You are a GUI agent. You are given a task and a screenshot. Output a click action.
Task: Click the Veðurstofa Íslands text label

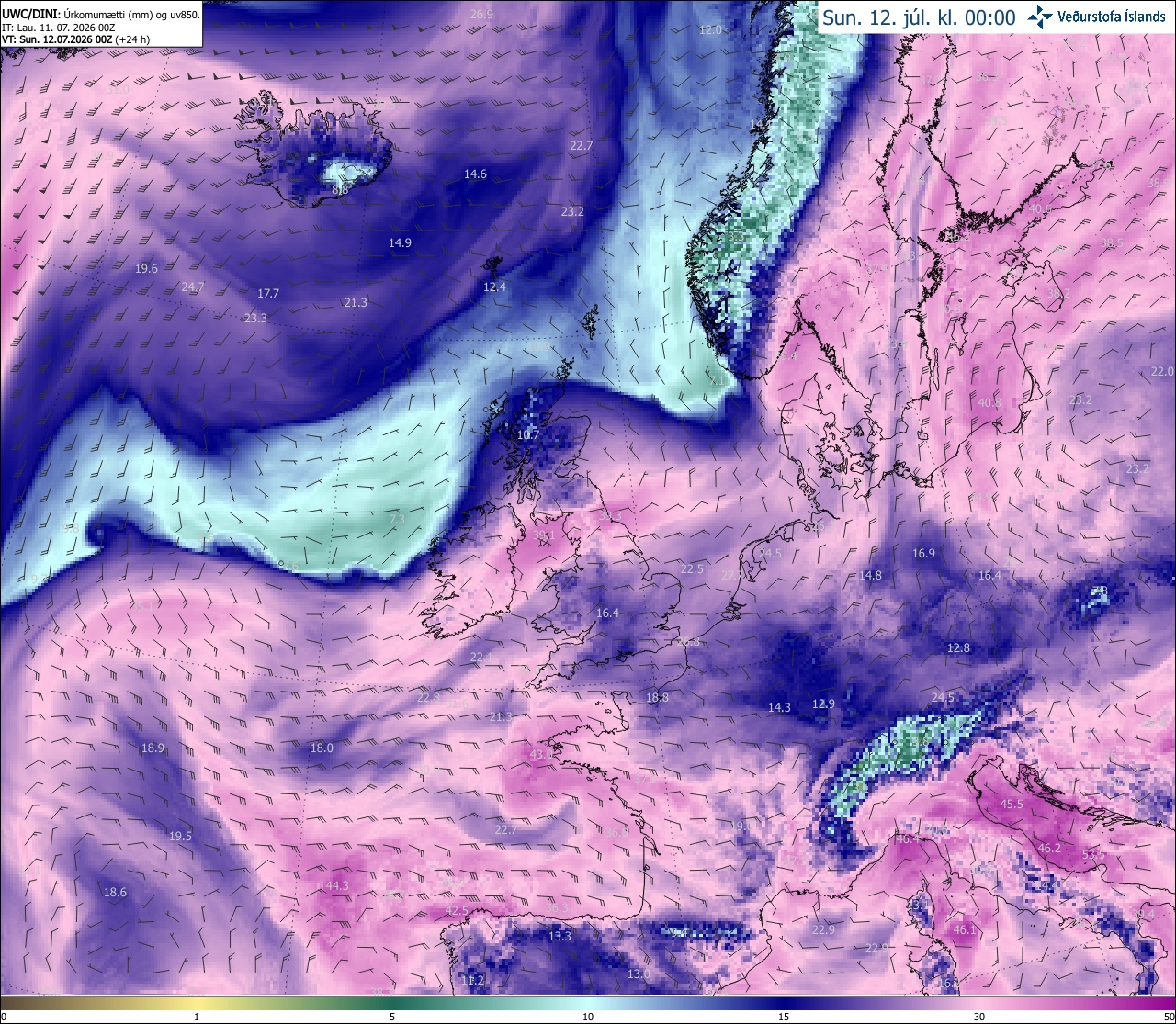click(1111, 17)
